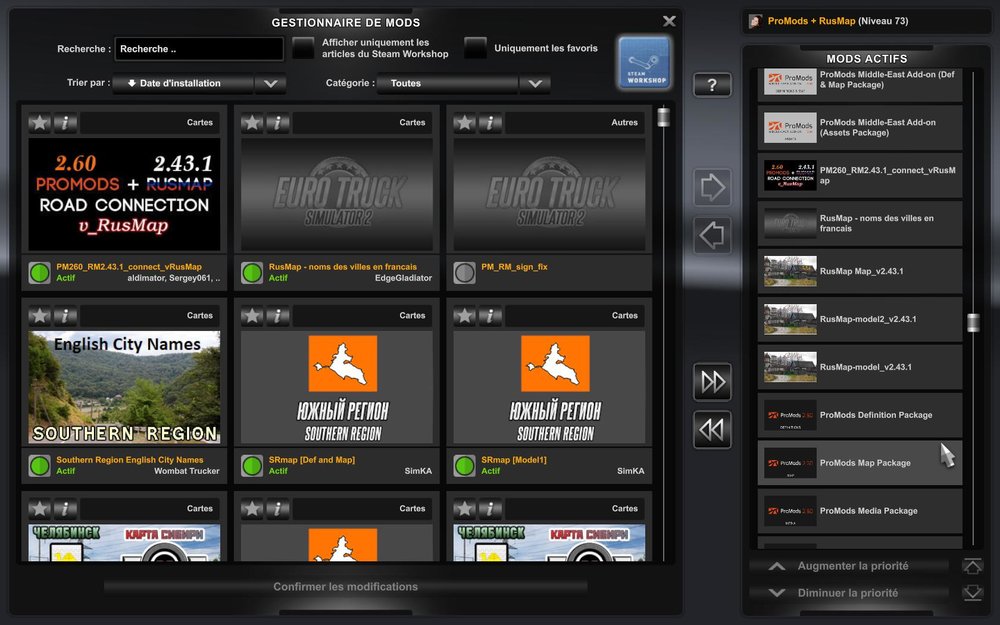The height and width of the screenshot is (625, 1000).
Task: Click the profile avatar ProMods + RusMap
Action: point(755,21)
